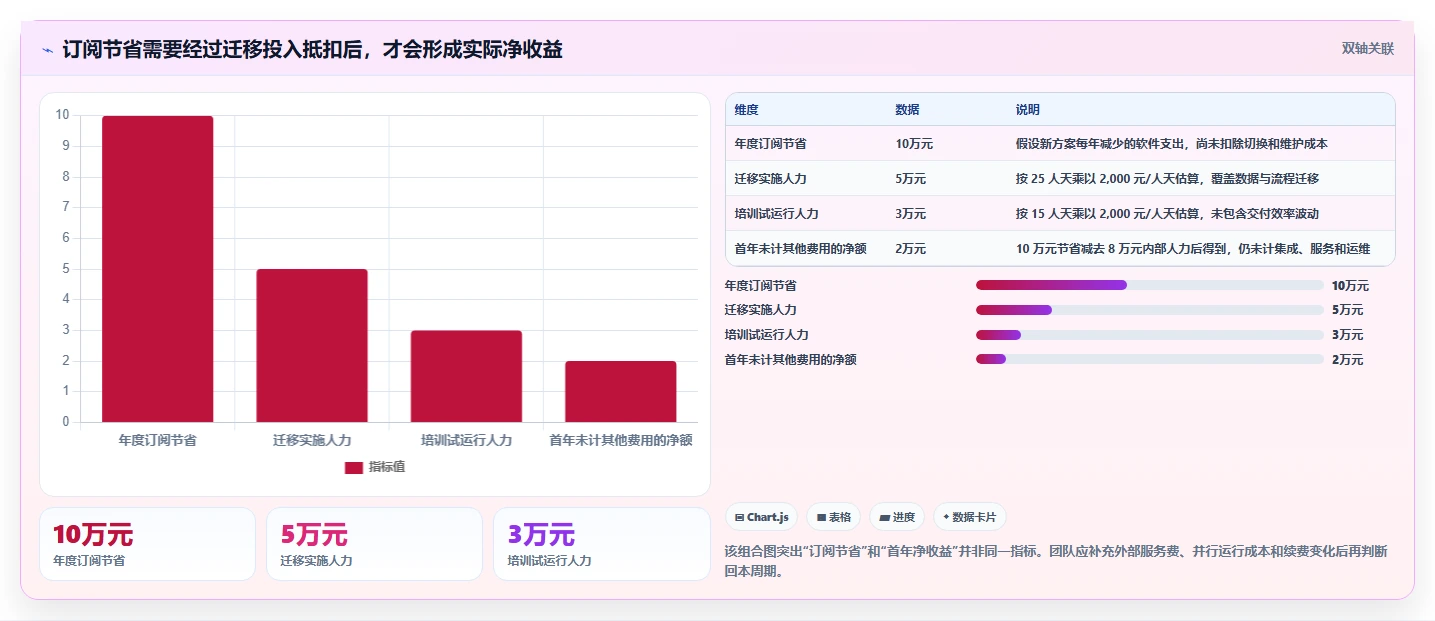
Task: Click the chart bar for 培训试运行人力
Action: (466, 376)
